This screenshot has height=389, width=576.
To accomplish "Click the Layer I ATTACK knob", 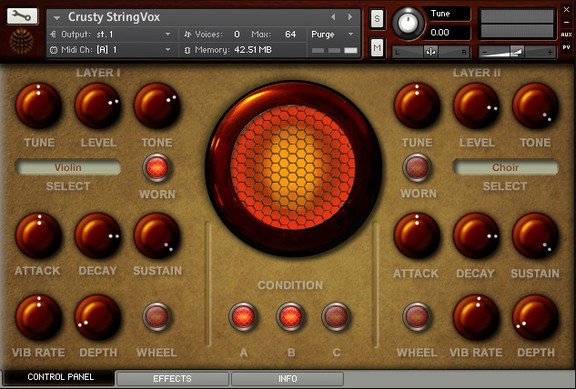I will point(39,236).
